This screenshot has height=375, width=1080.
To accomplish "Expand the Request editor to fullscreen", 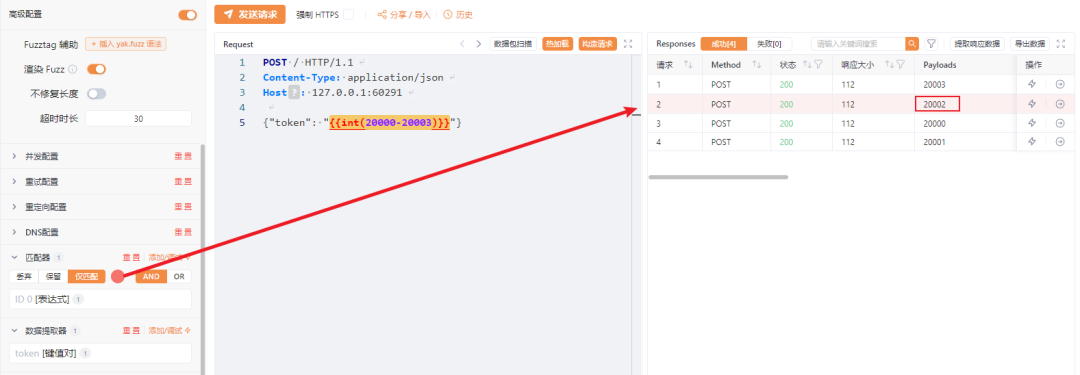I will (x=627, y=44).
